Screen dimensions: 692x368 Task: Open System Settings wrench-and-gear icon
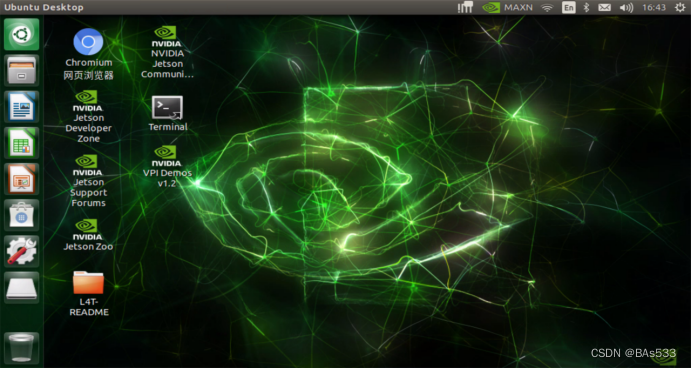(22, 251)
